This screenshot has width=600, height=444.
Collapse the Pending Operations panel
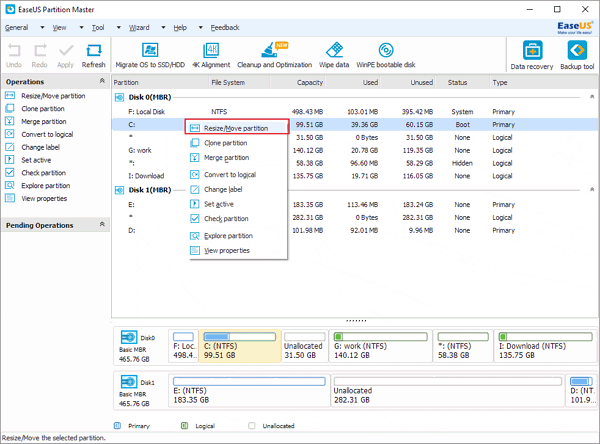(x=102, y=224)
